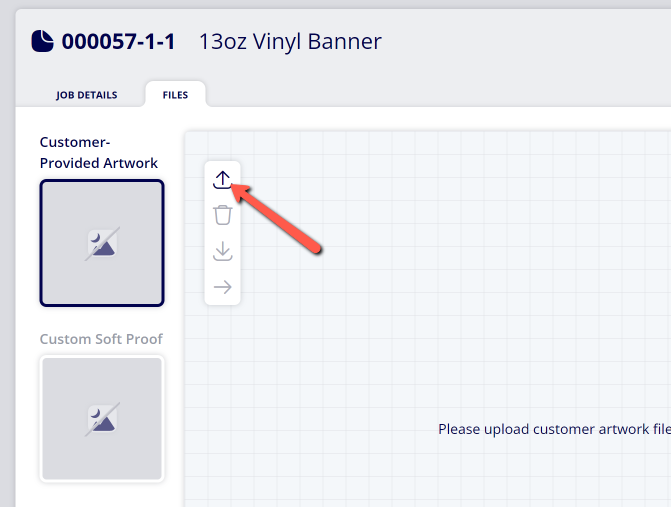
Task: Open the Custom Soft Proof thumbnail box
Action: click(102, 418)
